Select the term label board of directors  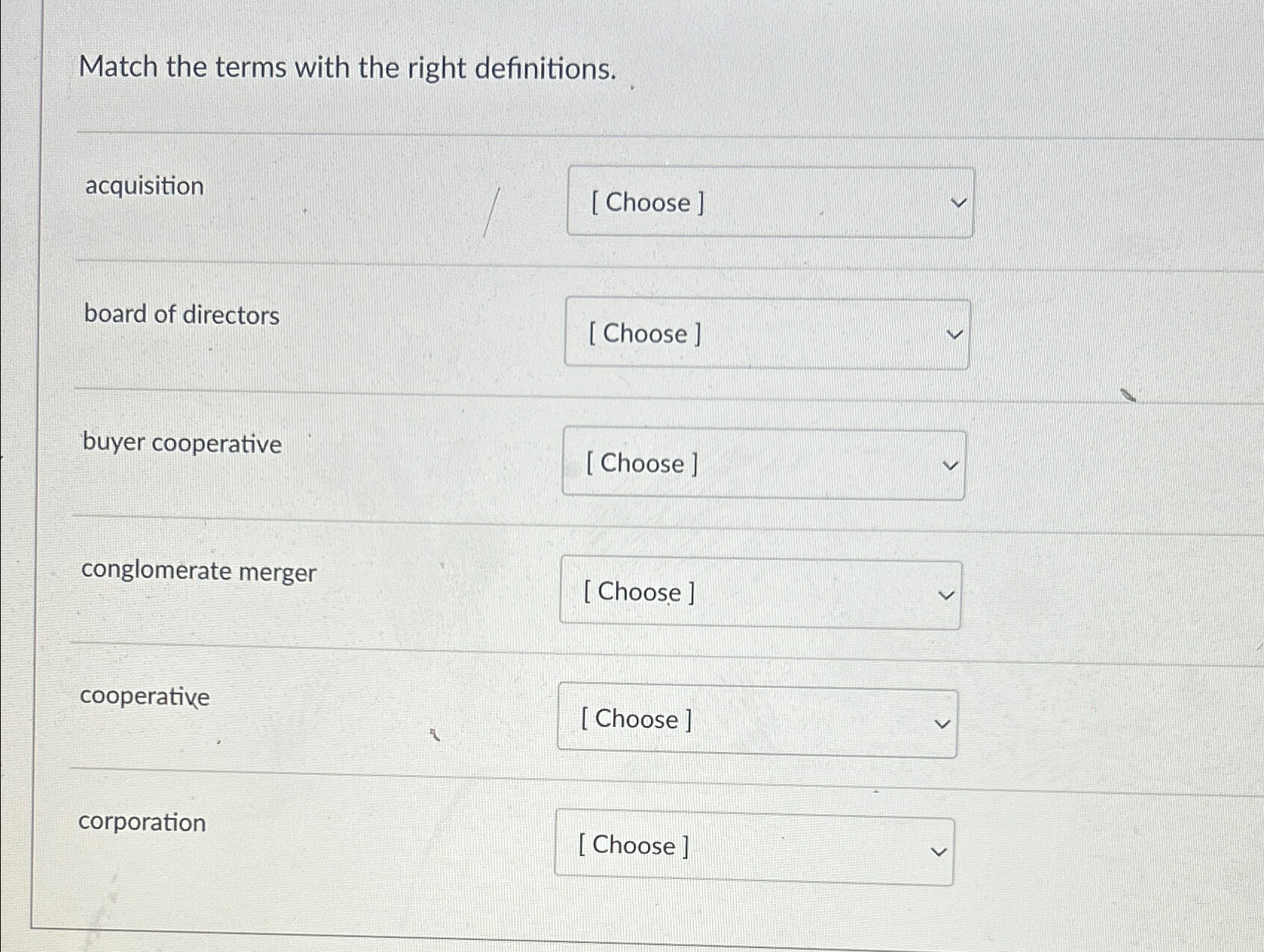tap(182, 315)
